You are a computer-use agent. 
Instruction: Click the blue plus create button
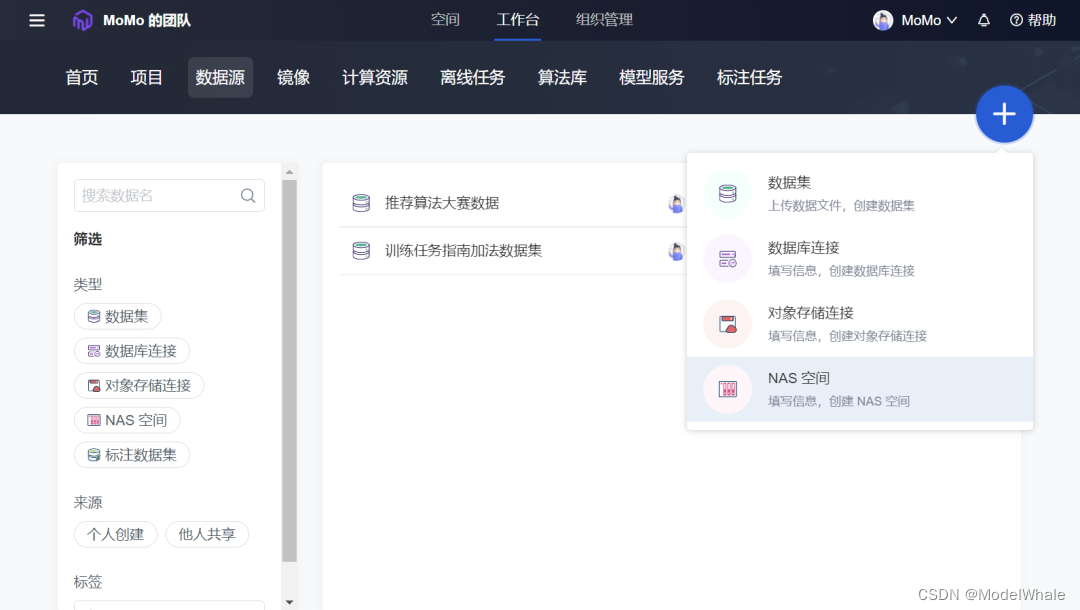point(1004,114)
